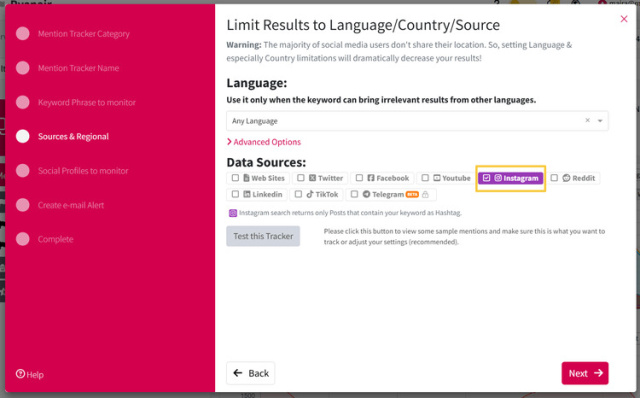Enable the Twitter data source checkbox
Viewport: 640px width, 398px height.
pos(301,178)
